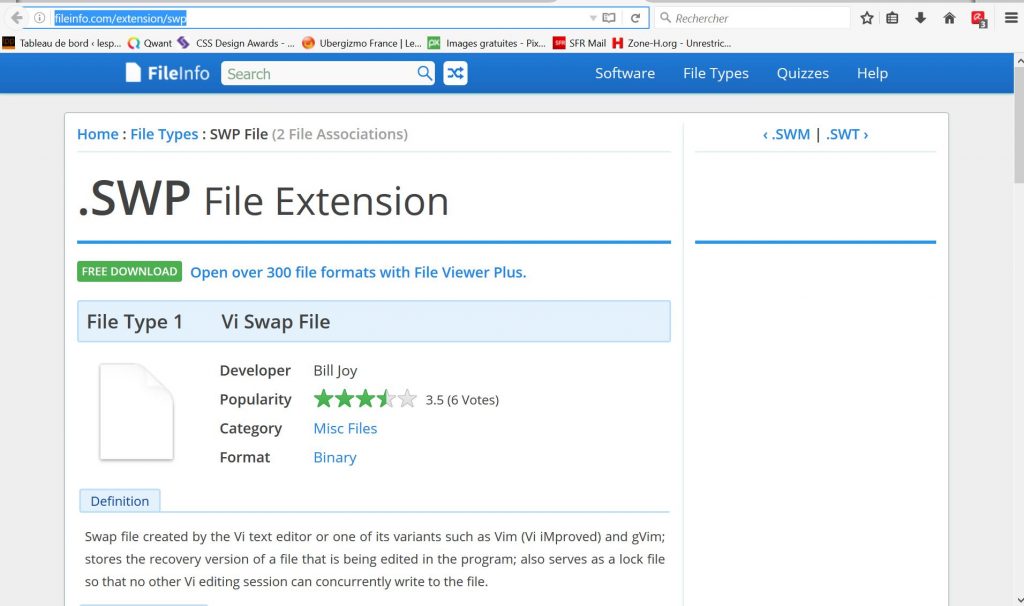Viewport: 1024px width, 606px height.
Task: Toggle reader view icon in address bar
Action: (x=609, y=18)
